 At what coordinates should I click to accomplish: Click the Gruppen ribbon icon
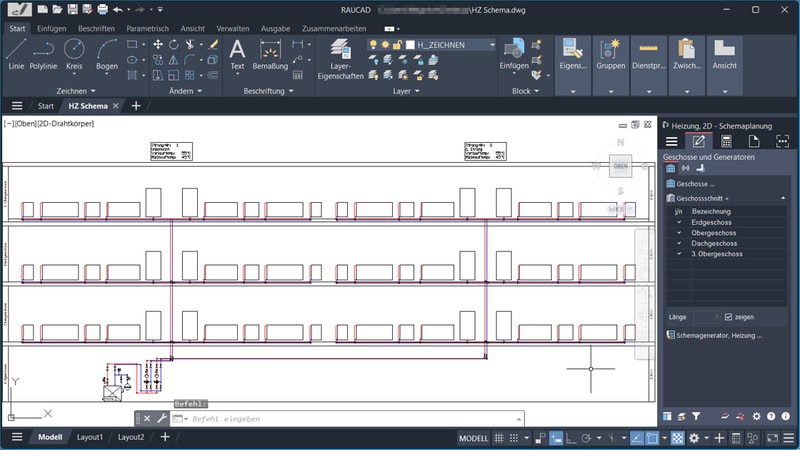[x=609, y=52]
